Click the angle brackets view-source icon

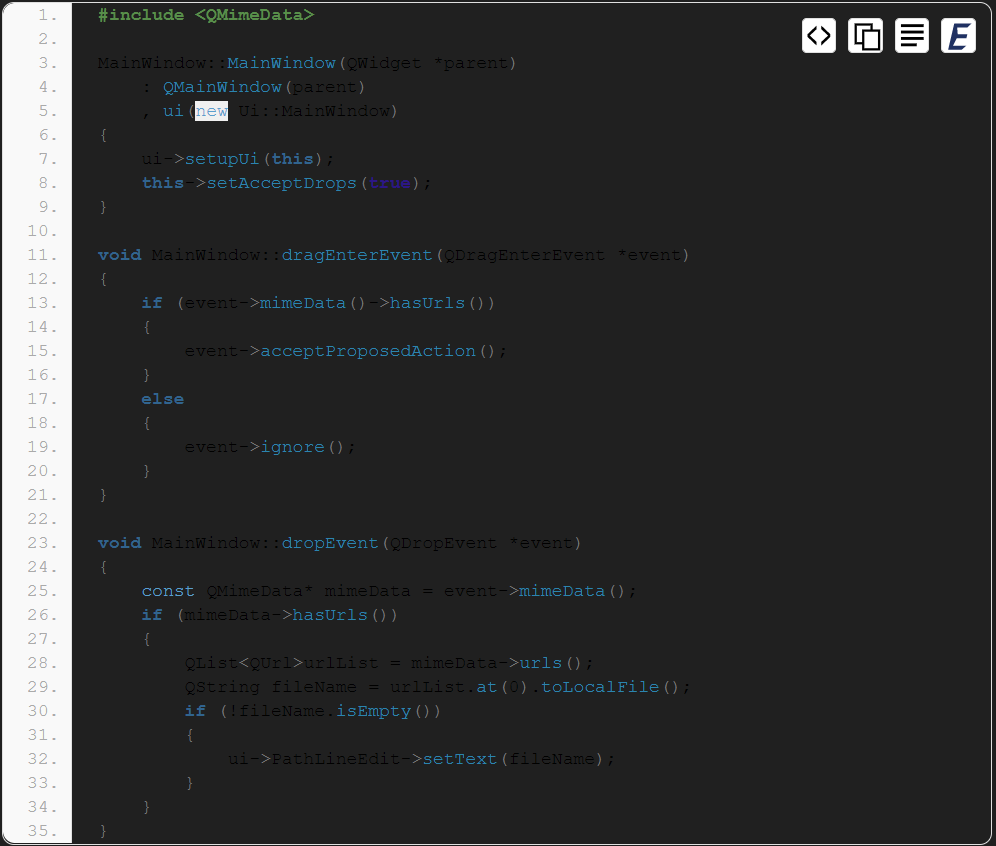coord(818,36)
